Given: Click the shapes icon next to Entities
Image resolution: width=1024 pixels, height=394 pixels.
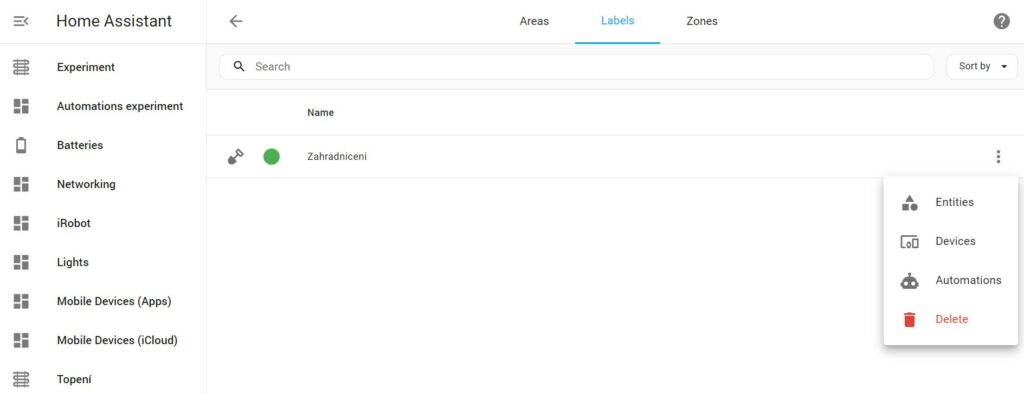Looking at the screenshot, I should pyautogui.click(x=909, y=203).
